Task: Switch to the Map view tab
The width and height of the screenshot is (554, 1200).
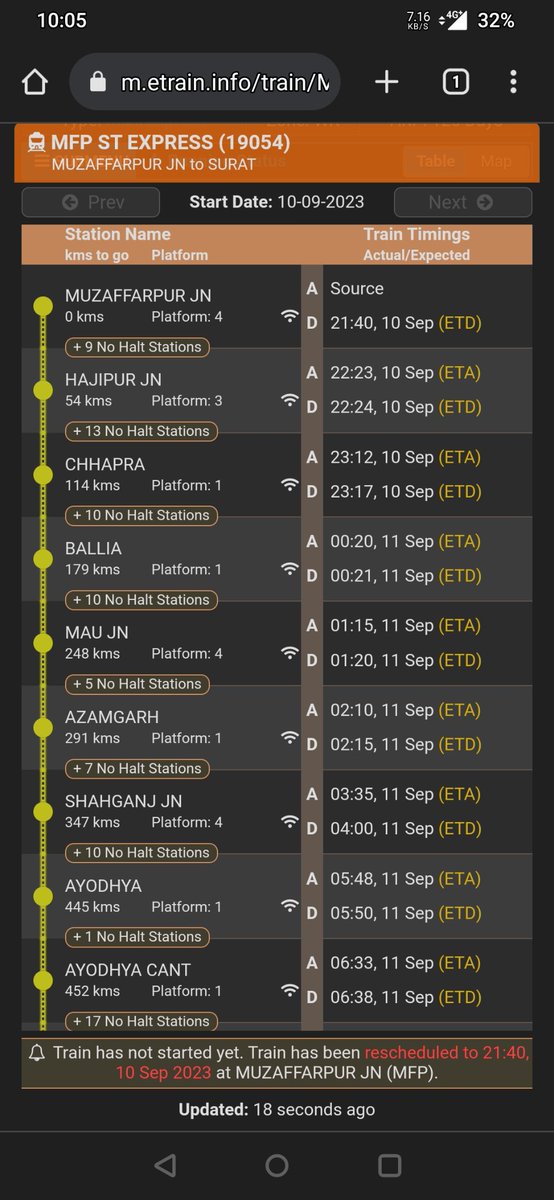Action: pyautogui.click(x=496, y=161)
